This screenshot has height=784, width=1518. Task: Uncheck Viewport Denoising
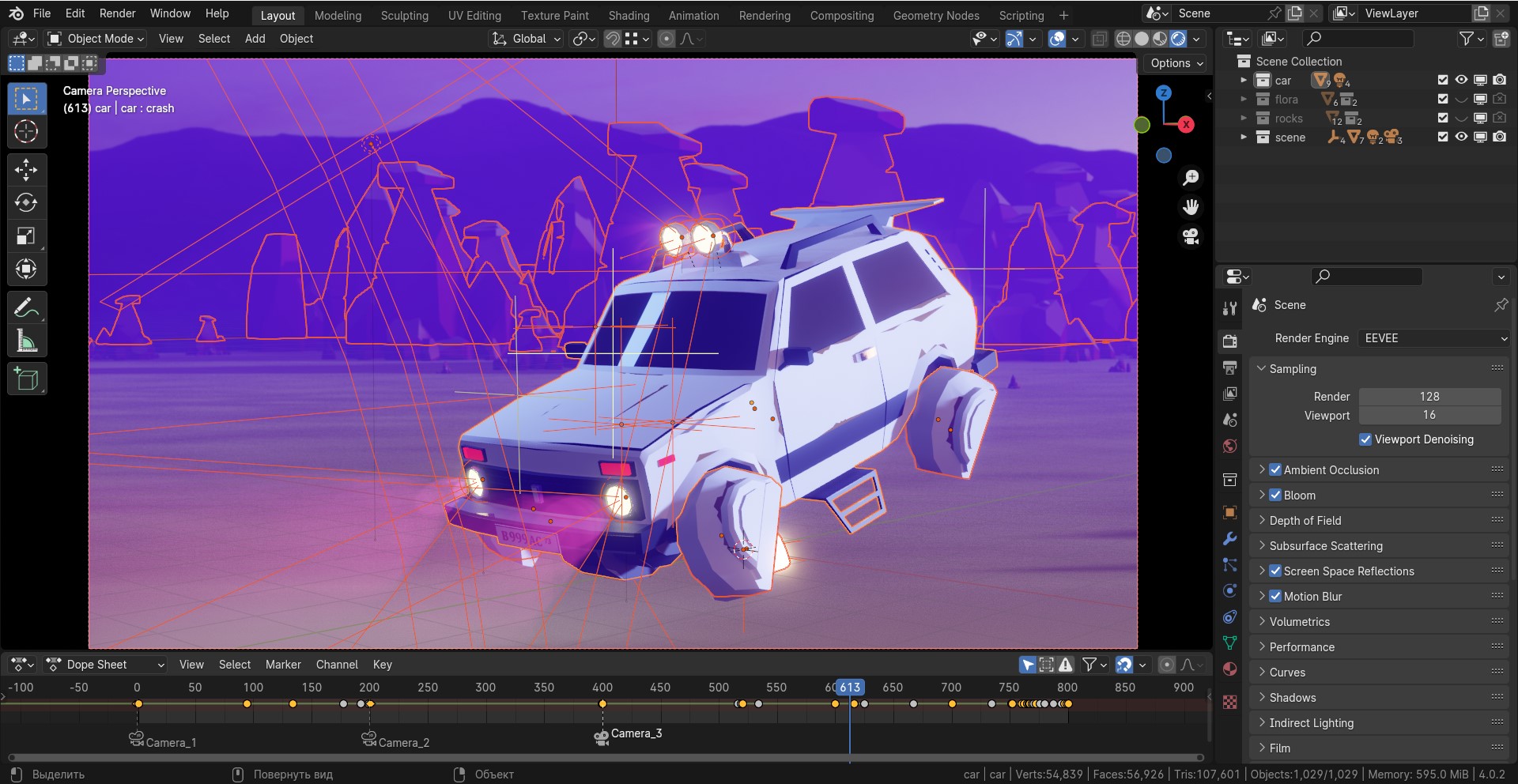pos(1365,439)
